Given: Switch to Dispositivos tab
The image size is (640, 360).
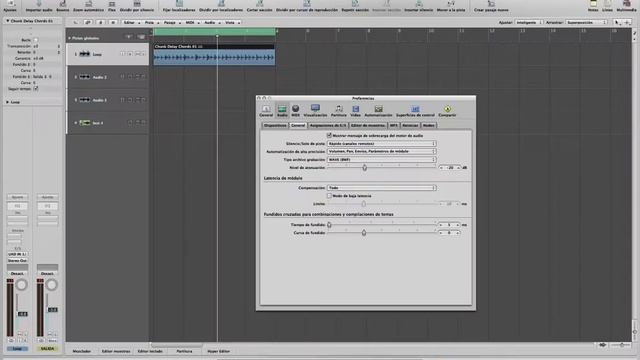Looking at the screenshot, I should coord(275,125).
